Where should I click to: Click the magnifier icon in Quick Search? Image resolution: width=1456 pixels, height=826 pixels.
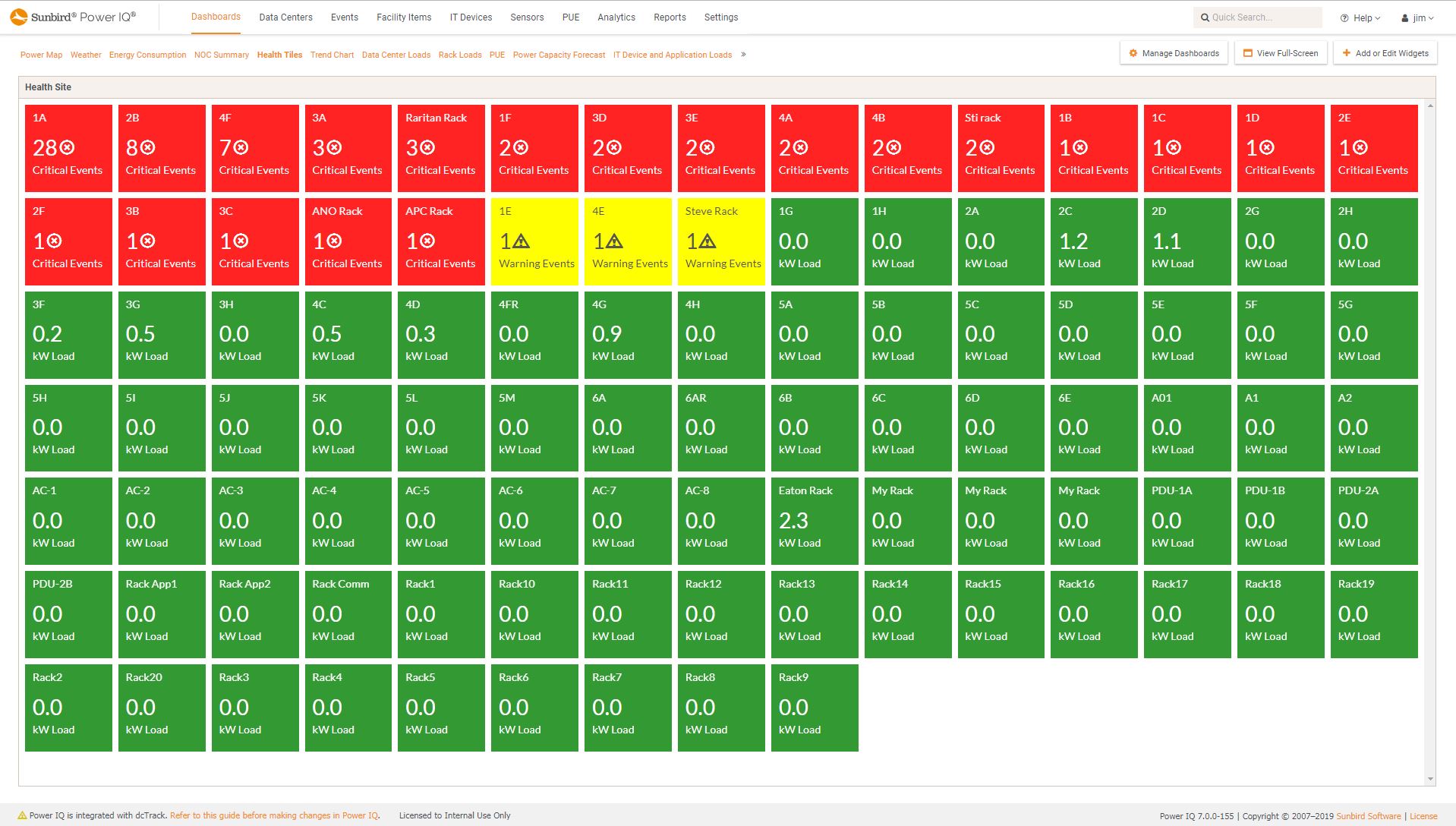tap(1205, 17)
